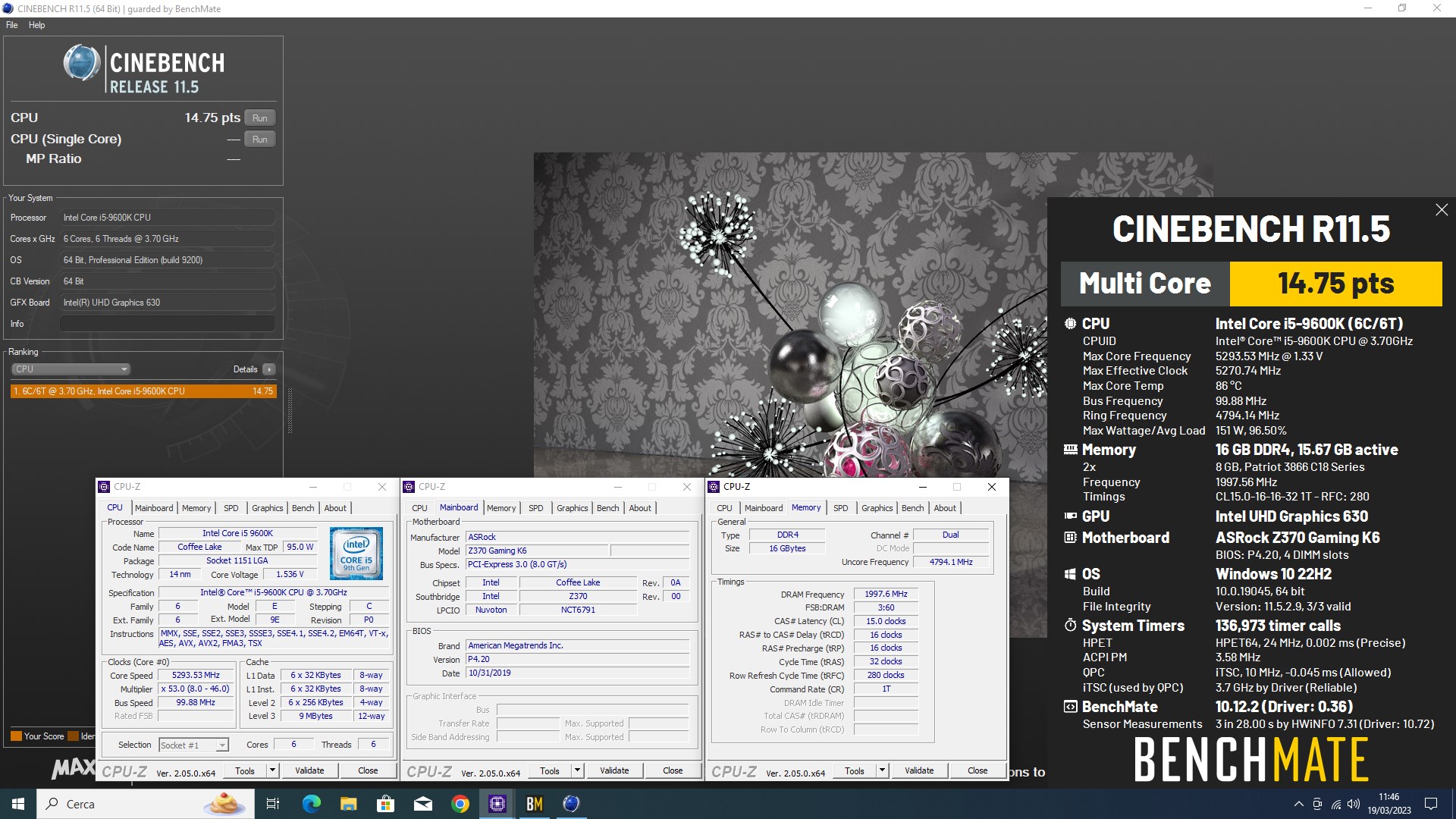This screenshot has height=819, width=1456.
Task: Switch to Cinebench taskbar icon
Action: (x=572, y=804)
